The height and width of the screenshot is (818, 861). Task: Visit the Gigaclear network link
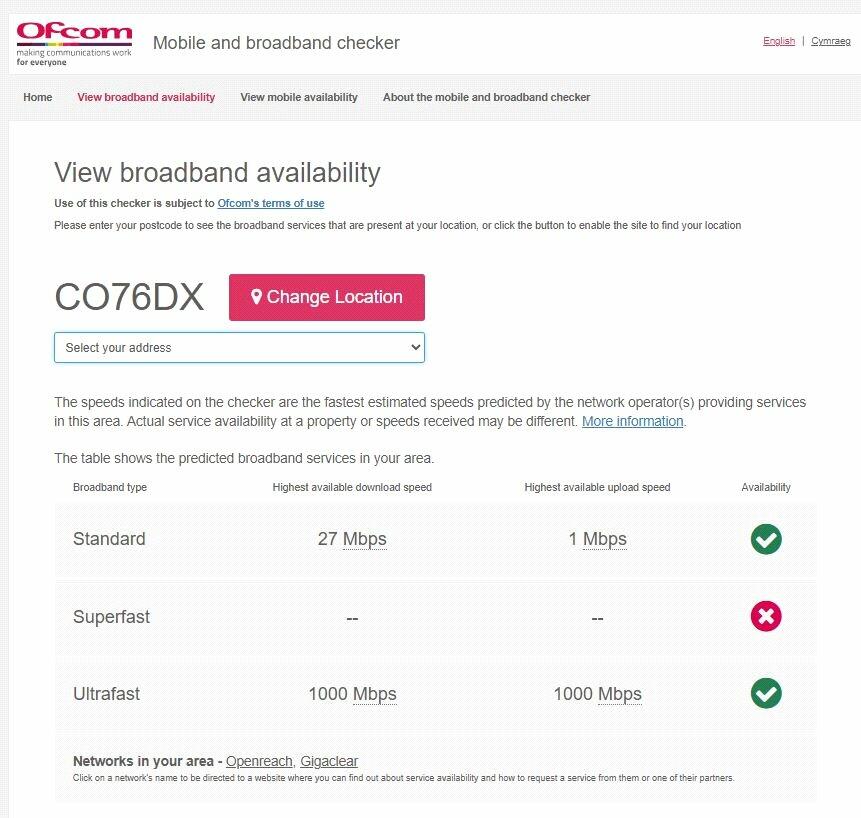tap(329, 761)
